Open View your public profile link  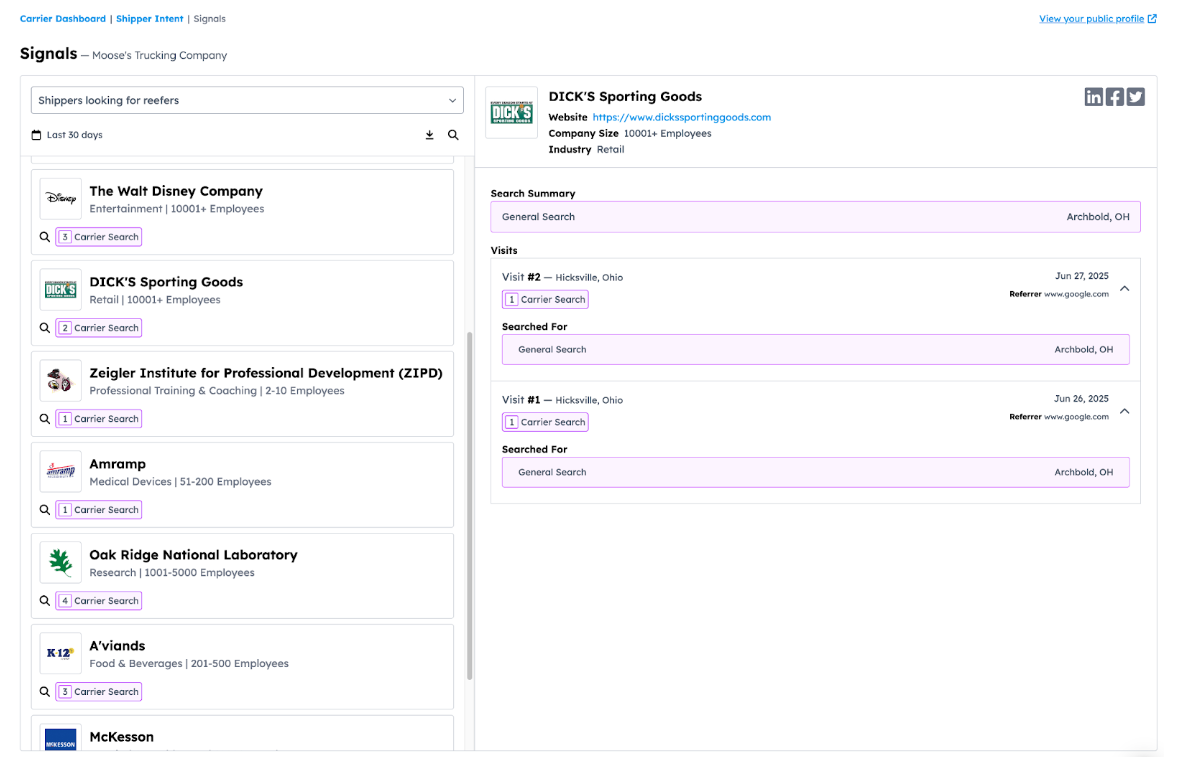click(1091, 19)
